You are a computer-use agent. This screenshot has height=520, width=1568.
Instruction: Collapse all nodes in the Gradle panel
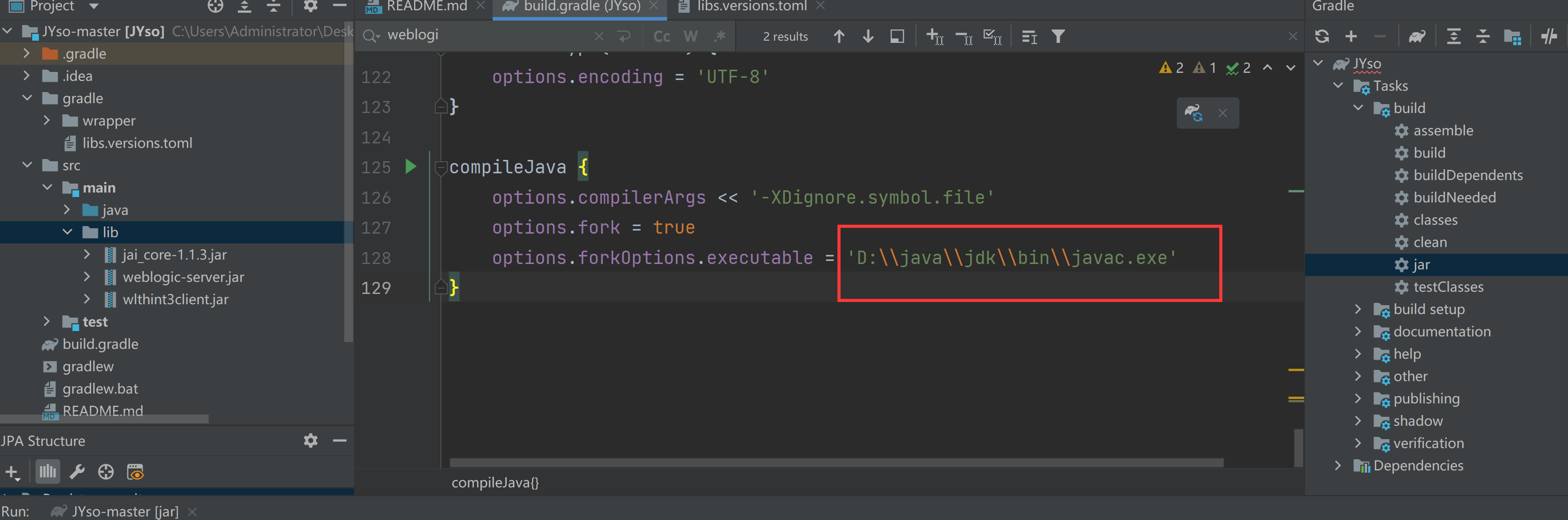[x=1483, y=37]
